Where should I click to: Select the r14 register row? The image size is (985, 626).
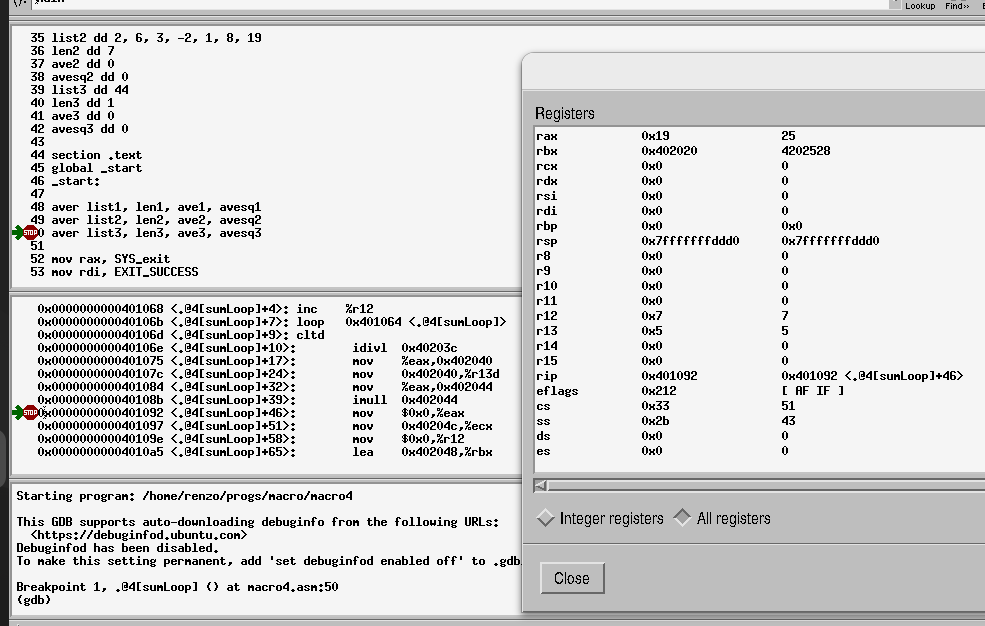point(760,346)
